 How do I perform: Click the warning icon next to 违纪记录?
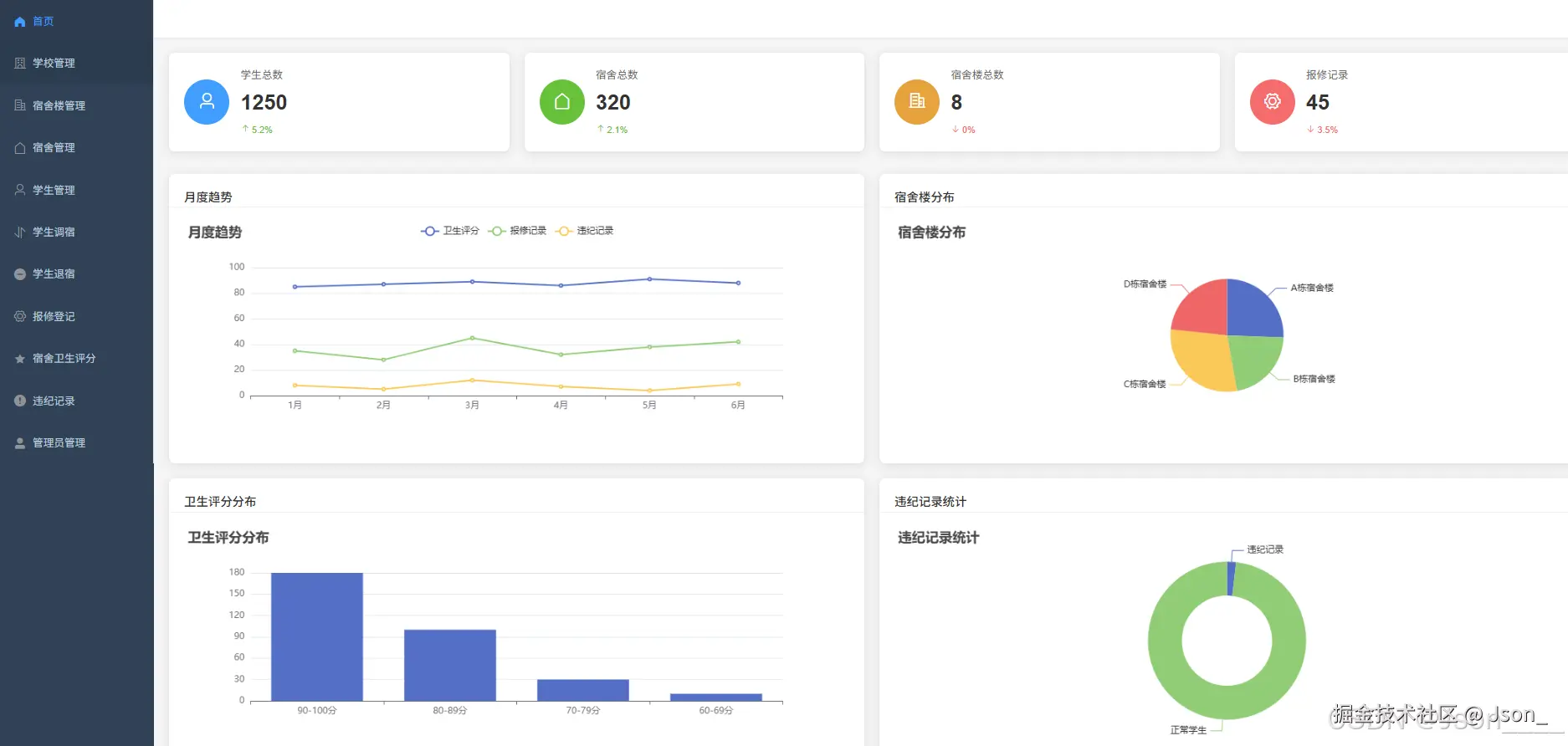click(20, 401)
